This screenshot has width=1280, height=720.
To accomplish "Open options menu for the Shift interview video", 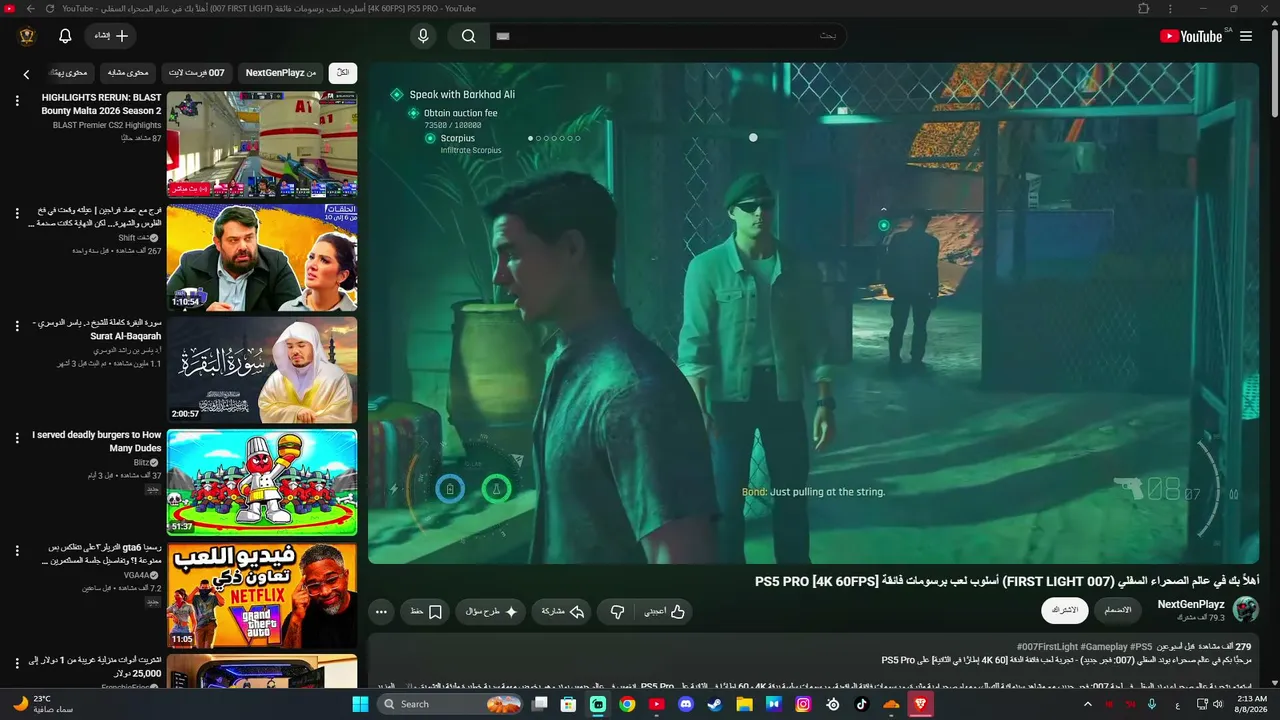I will click(16, 214).
